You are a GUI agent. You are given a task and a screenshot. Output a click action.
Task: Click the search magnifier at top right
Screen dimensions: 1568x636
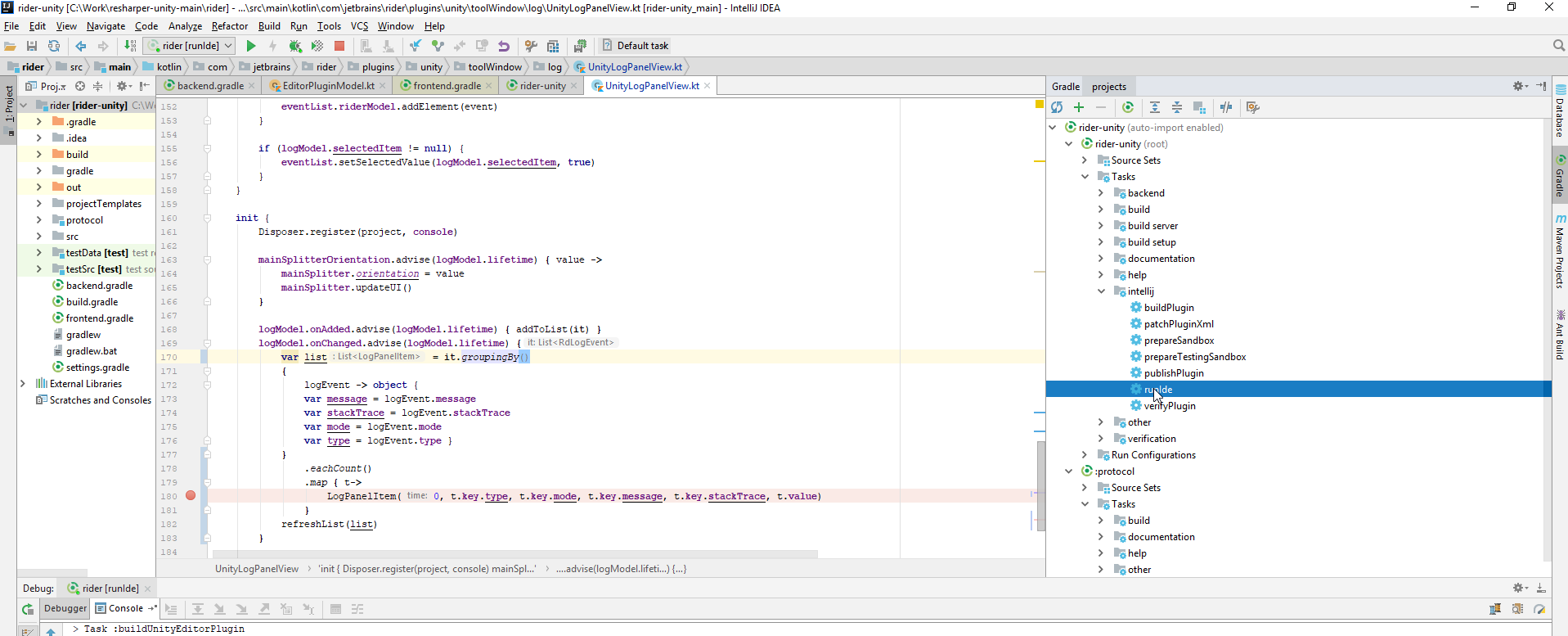click(1558, 46)
